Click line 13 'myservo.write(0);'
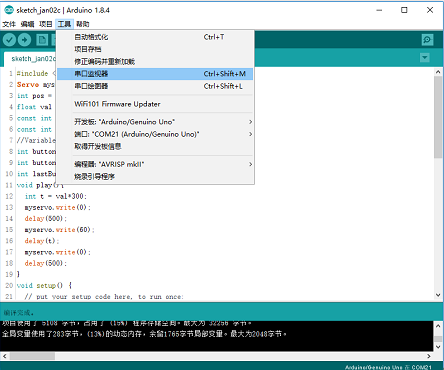 pyautogui.click(x=57, y=207)
